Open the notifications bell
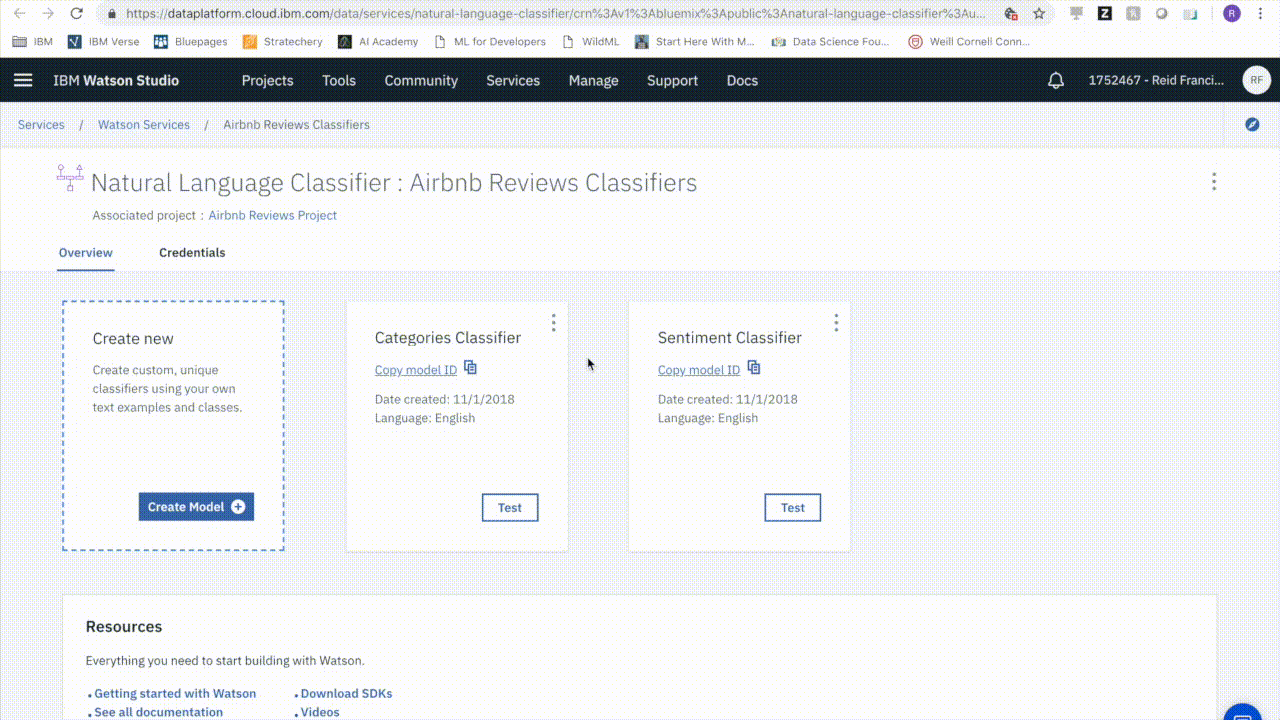 click(1056, 80)
